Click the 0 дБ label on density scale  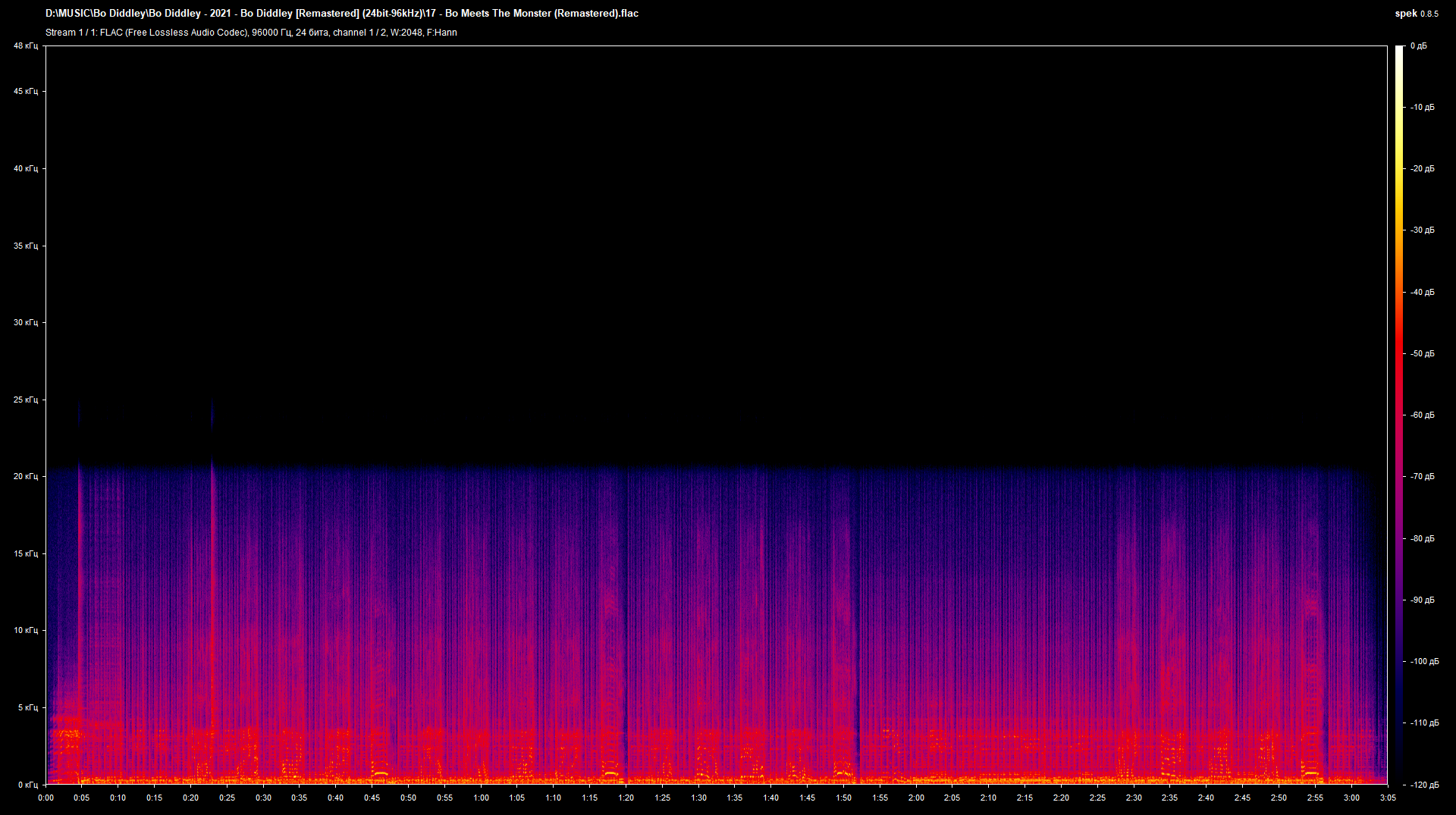(x=1418, y=46)
